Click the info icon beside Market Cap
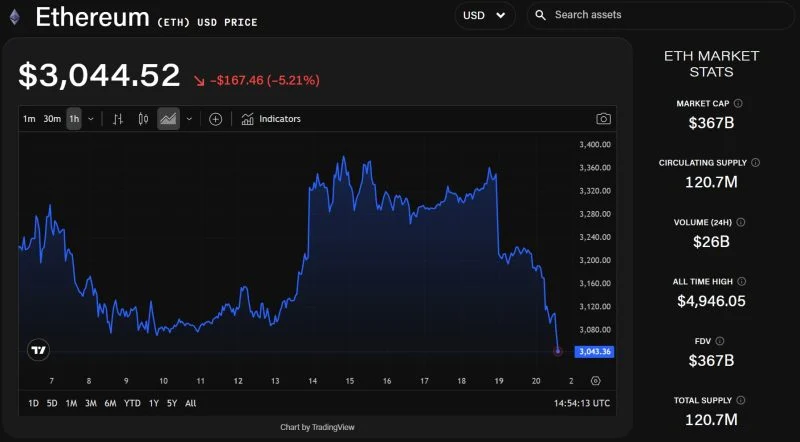The height and width of the screenshot is (442, 800). (x=738, y=103)
